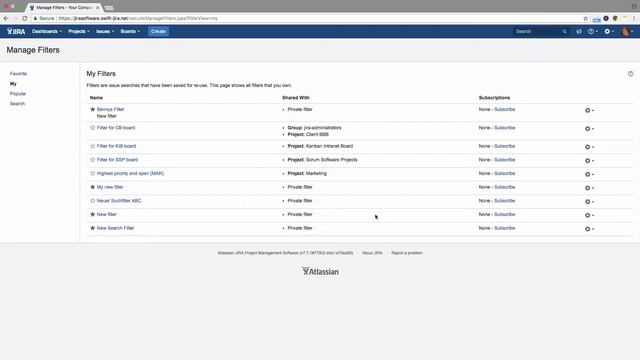The height and width of the screenshot is (360, 640).
Task: Subscribe to Highest priority and open (MAR)
Action: pos(504,173)
